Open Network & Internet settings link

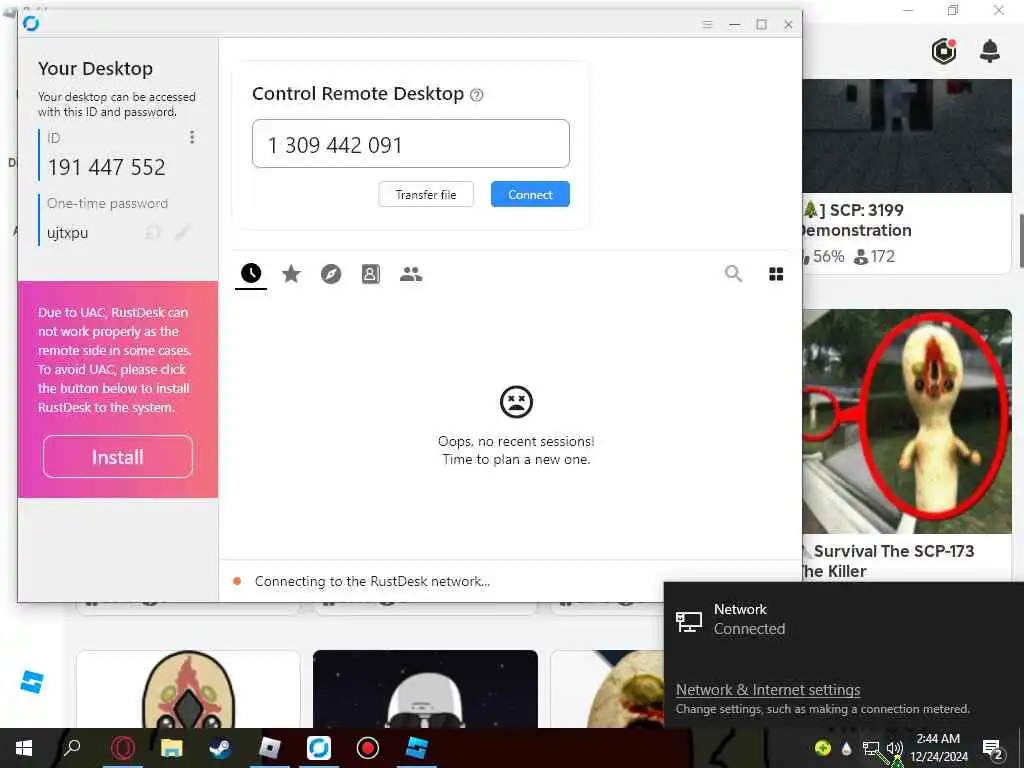[x=768, y=690]
